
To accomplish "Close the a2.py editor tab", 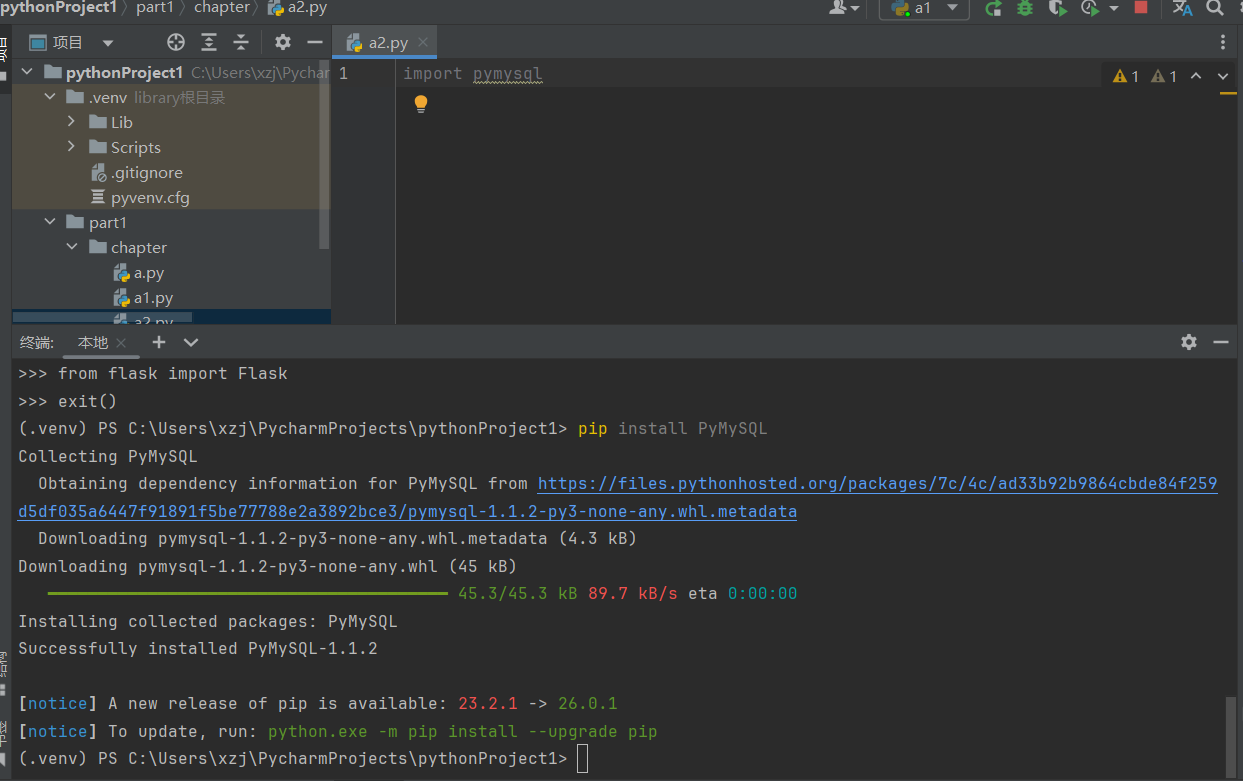I will click(x=423, y=42).
